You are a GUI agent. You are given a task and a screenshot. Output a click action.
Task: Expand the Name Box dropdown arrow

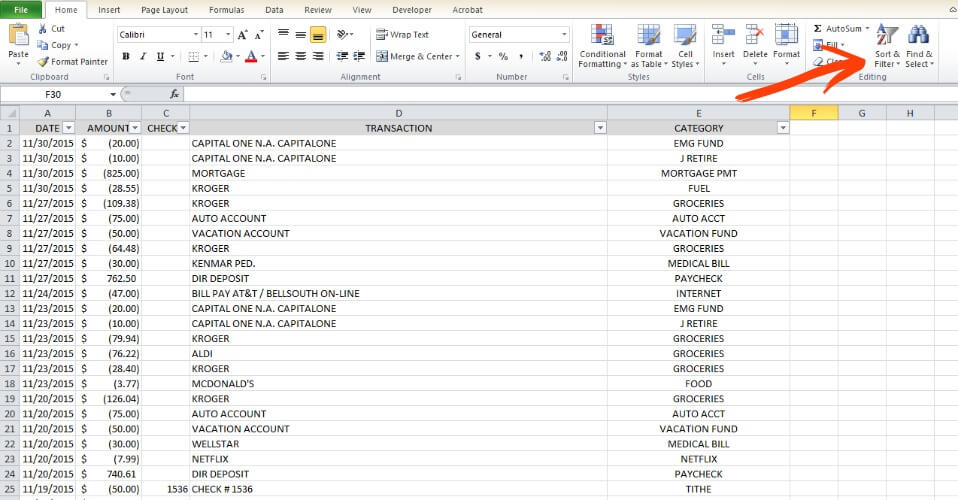click(113, 94)
